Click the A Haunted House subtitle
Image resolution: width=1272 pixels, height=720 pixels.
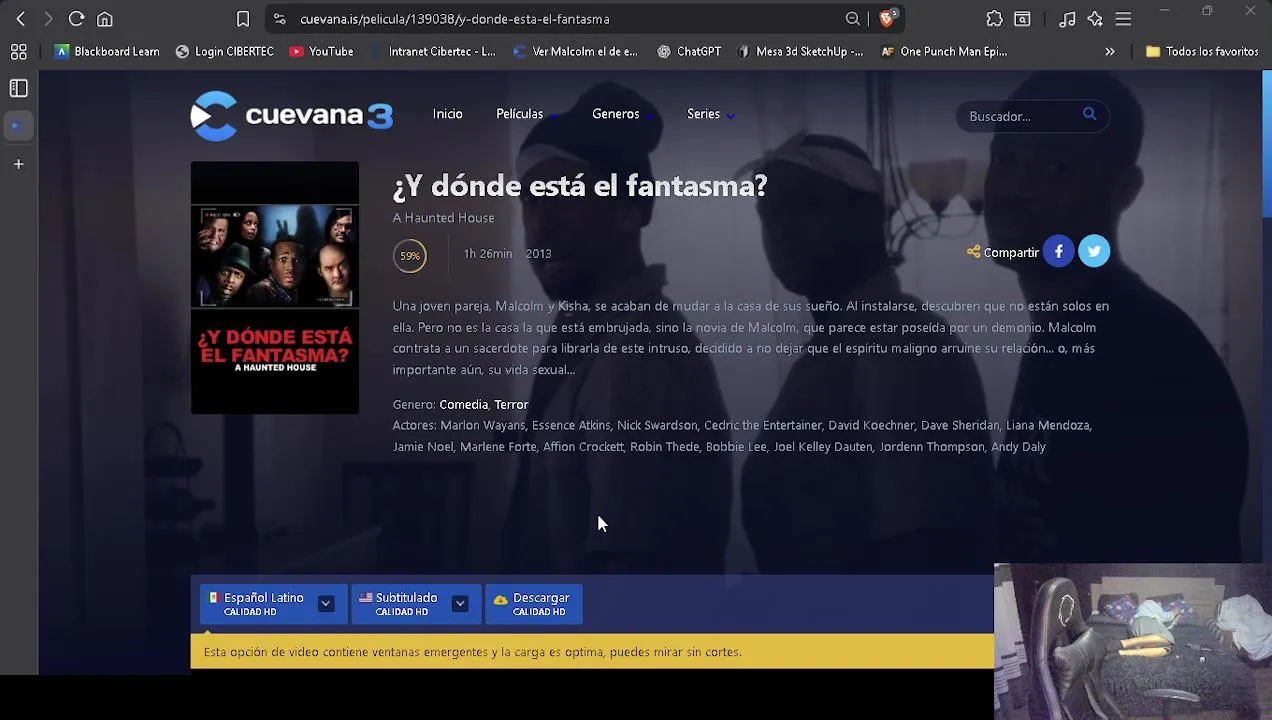click(x=443, y=218)
